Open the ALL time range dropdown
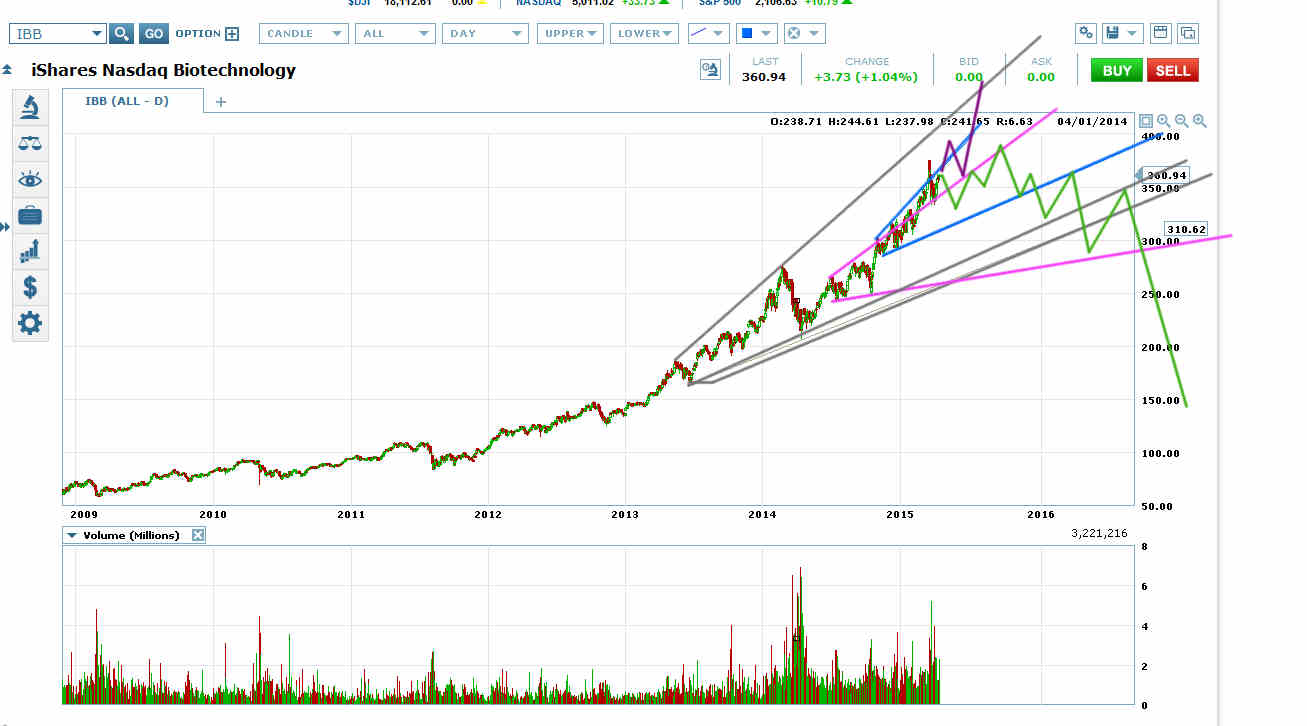 click(x=397, y=33)
